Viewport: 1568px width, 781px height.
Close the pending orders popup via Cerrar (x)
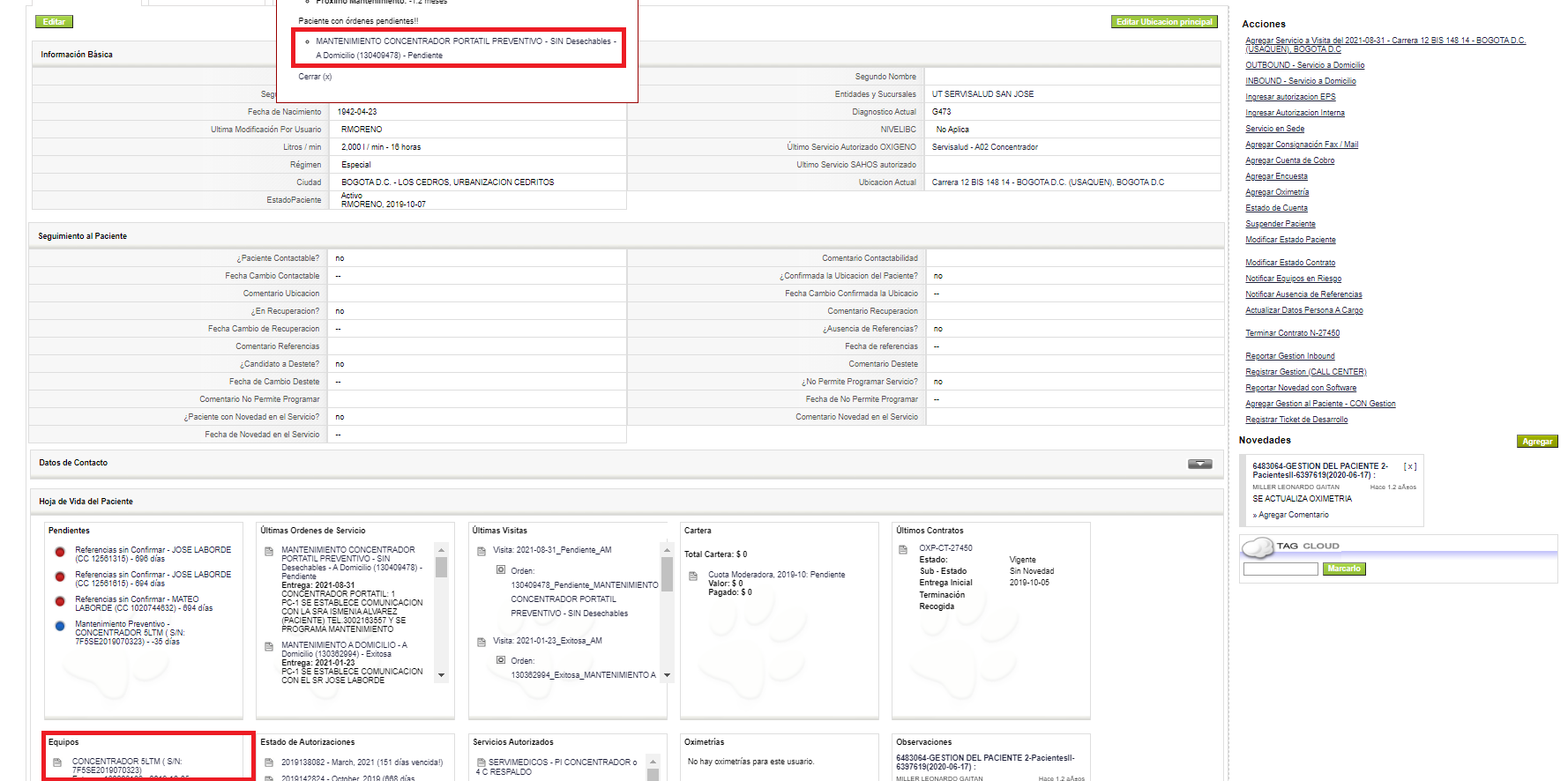coord(315,77)
